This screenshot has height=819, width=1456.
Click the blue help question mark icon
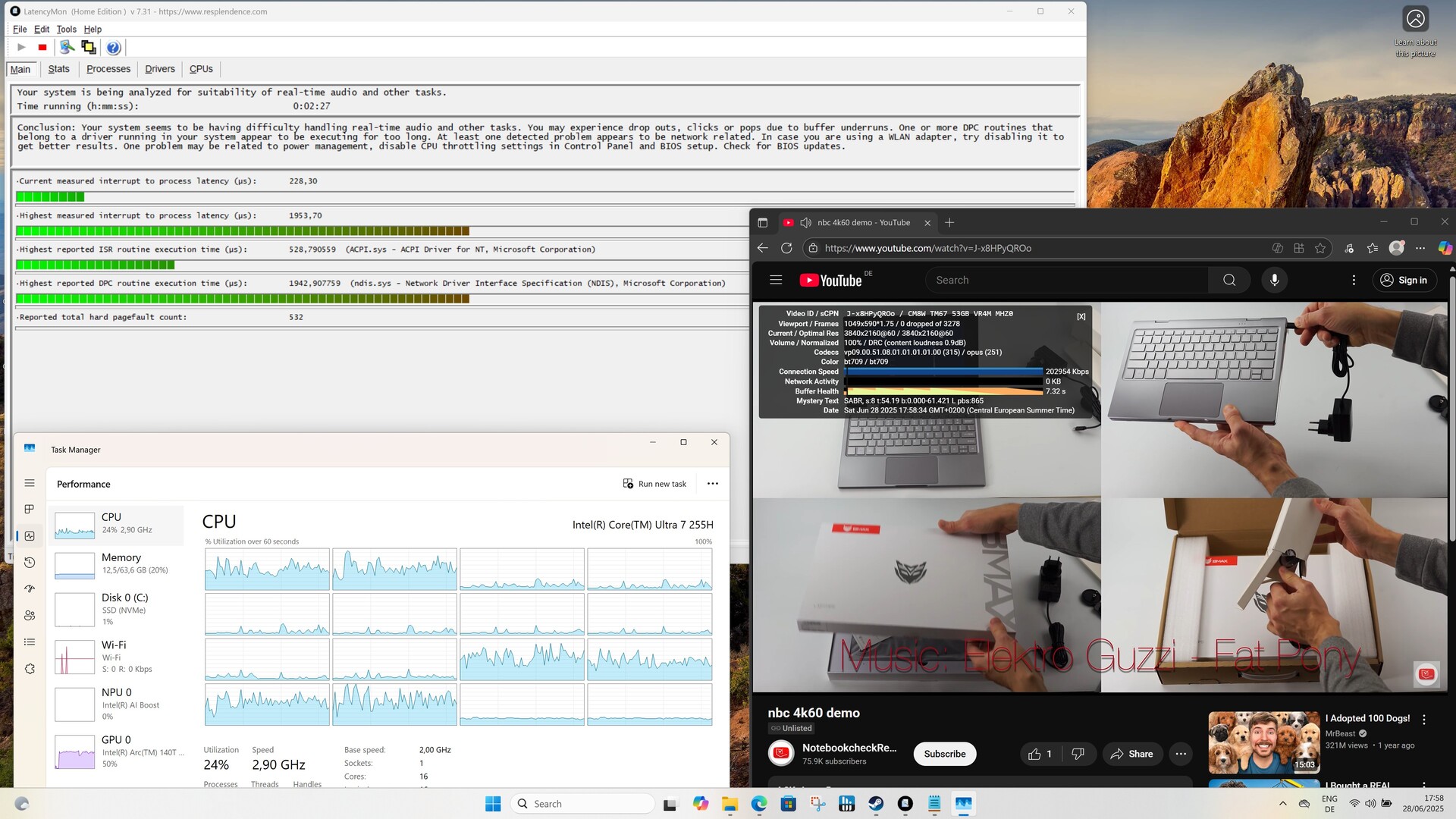[113, 48]
